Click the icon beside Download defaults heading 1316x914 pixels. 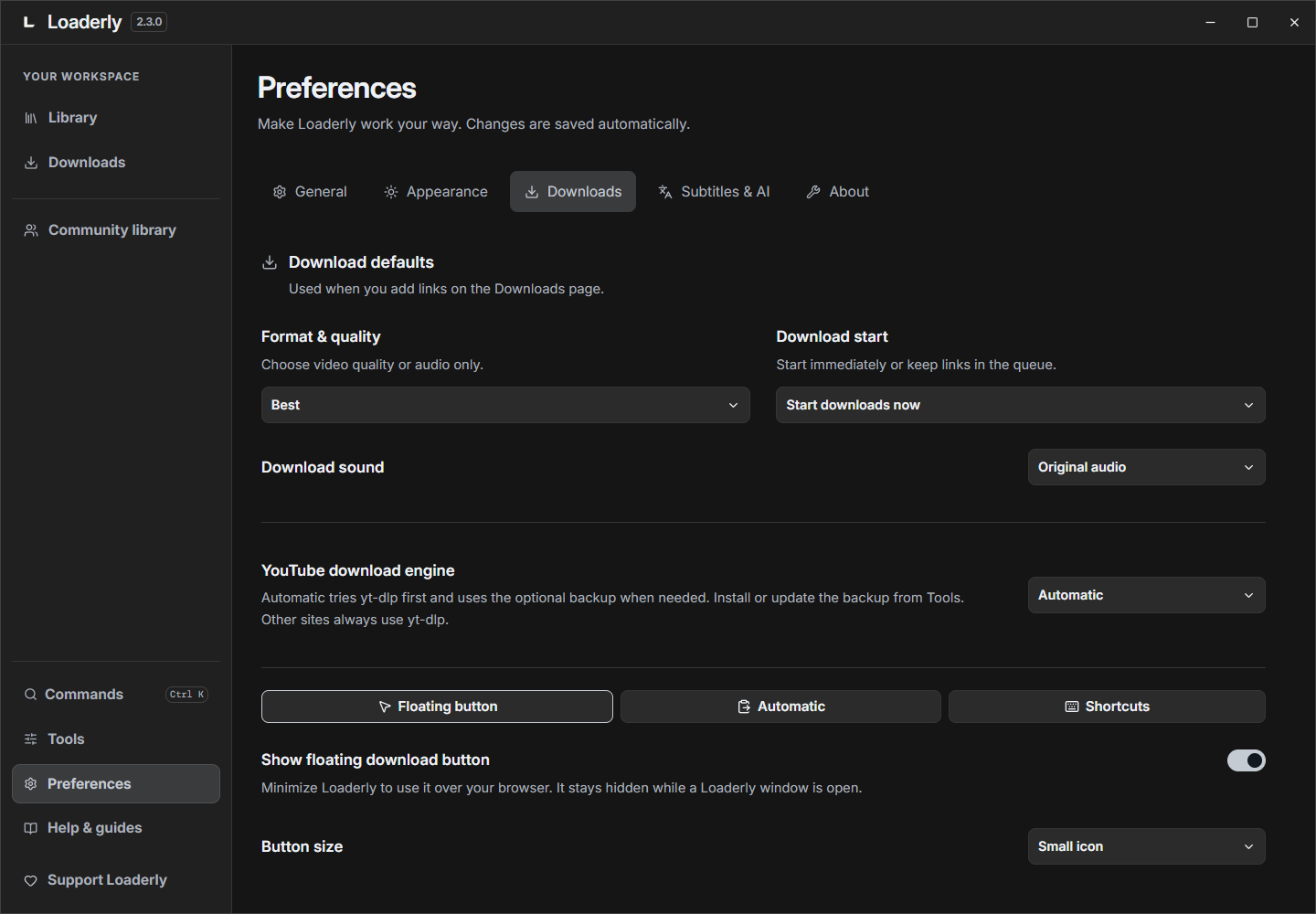[x=270, y=262]
